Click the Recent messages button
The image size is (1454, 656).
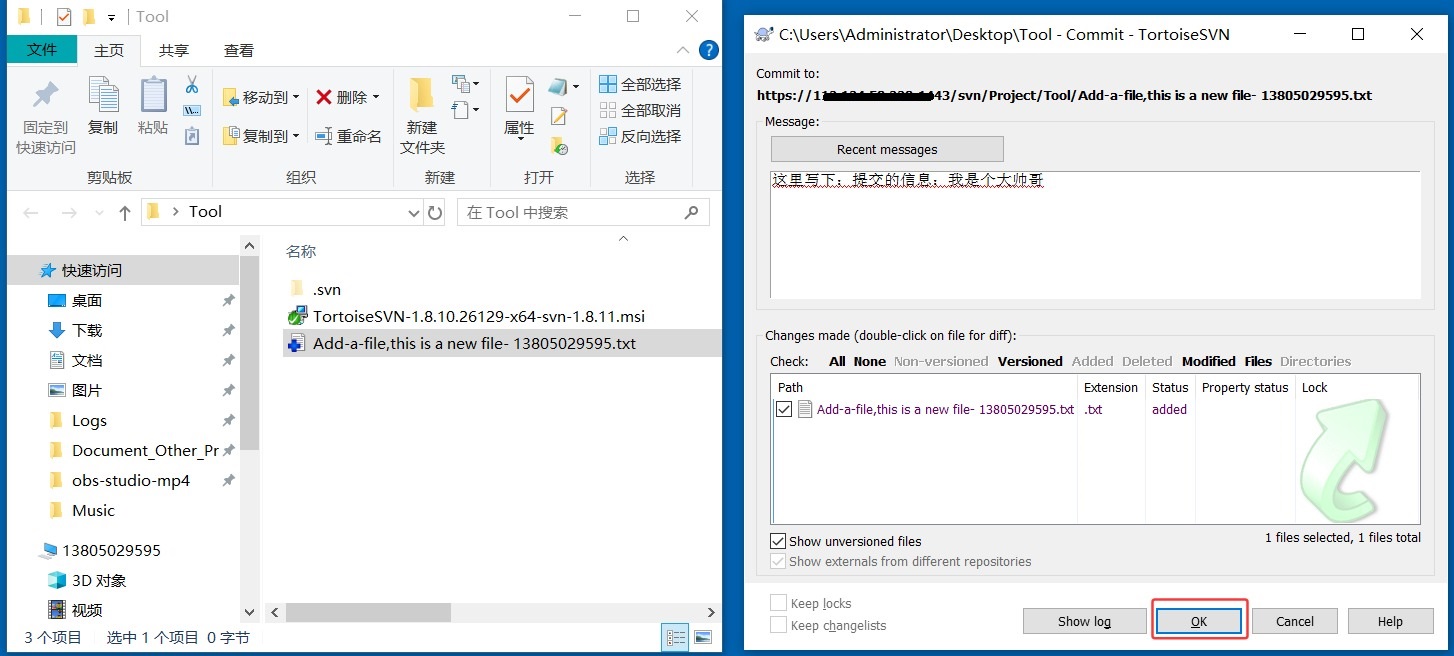coord(887,149)
